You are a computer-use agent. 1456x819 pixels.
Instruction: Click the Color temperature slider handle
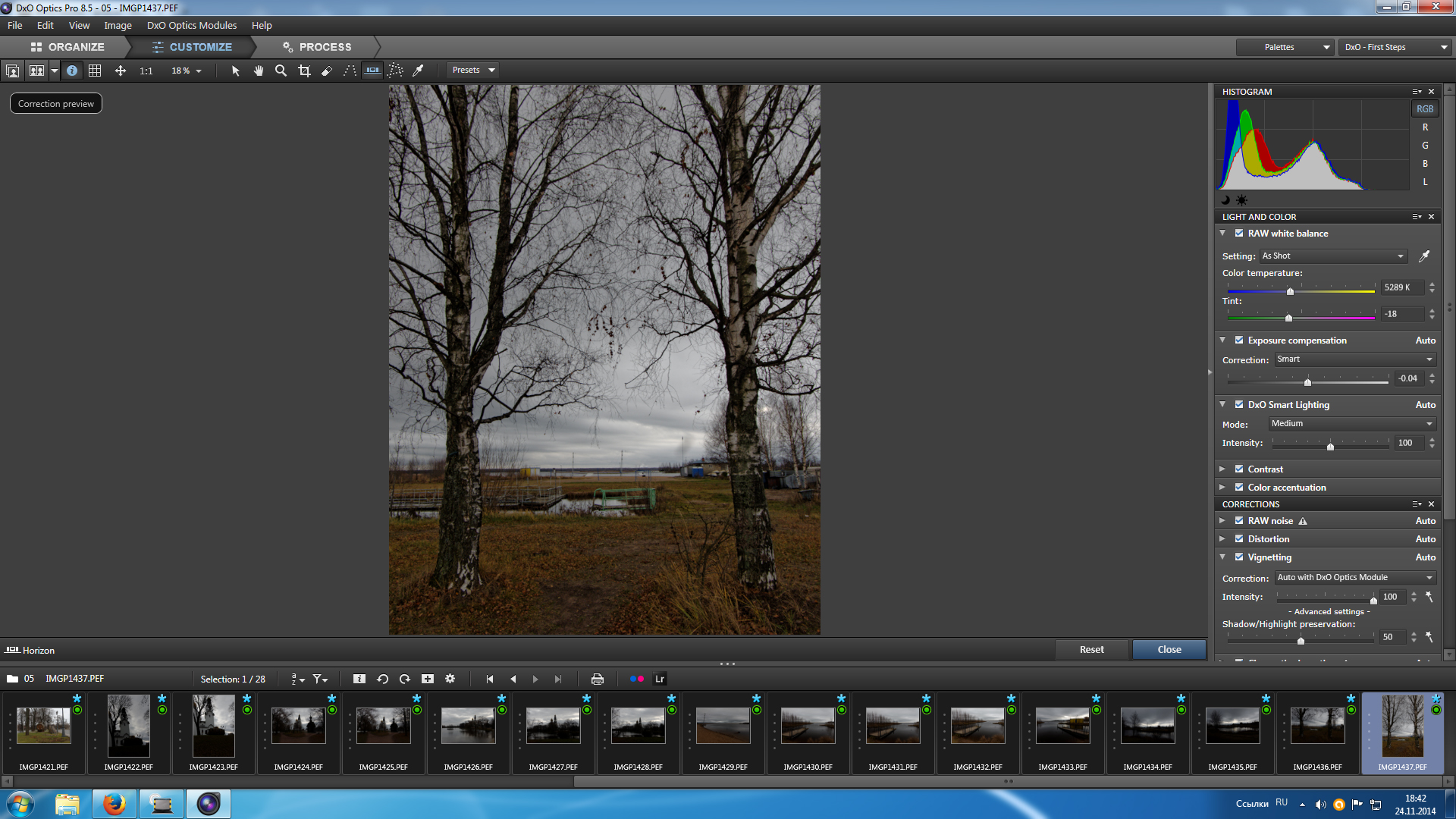pyautogui.click(x=1290, y=291)
